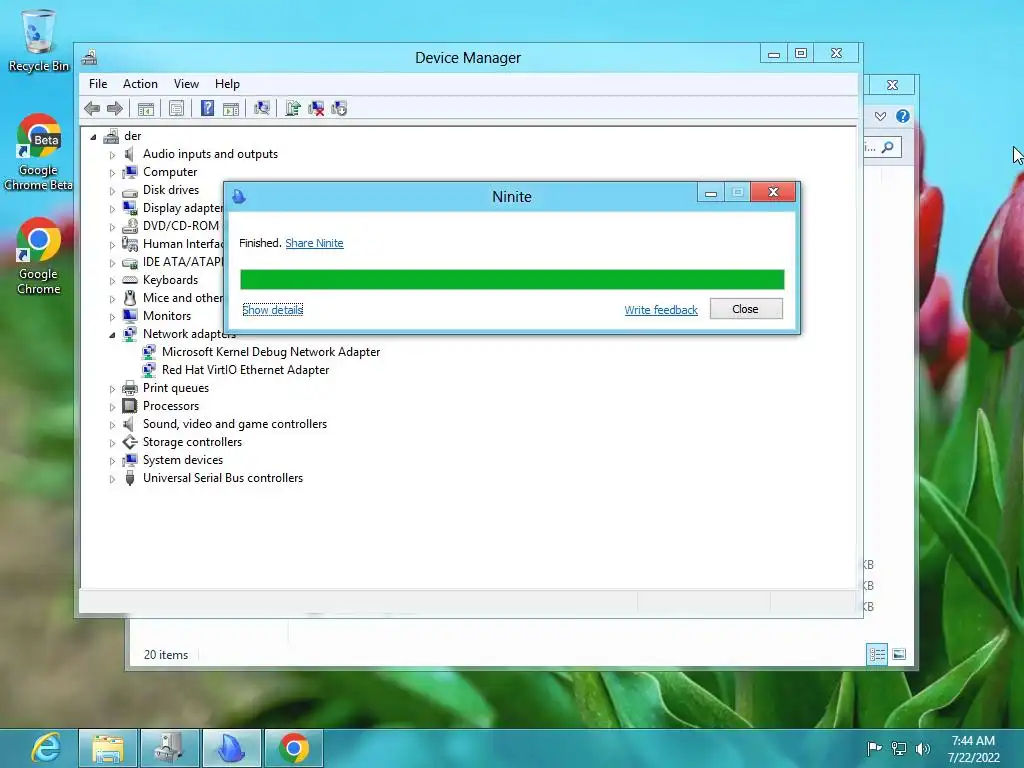Click the Close button in the Ninite dialog
The image size is (1024, 768).
746,309
